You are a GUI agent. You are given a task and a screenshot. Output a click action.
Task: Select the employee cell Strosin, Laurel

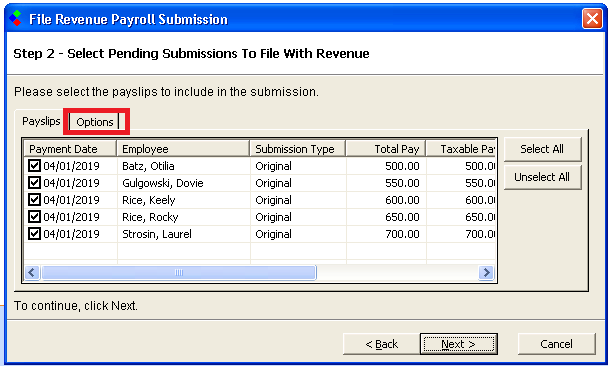(157, 234)
